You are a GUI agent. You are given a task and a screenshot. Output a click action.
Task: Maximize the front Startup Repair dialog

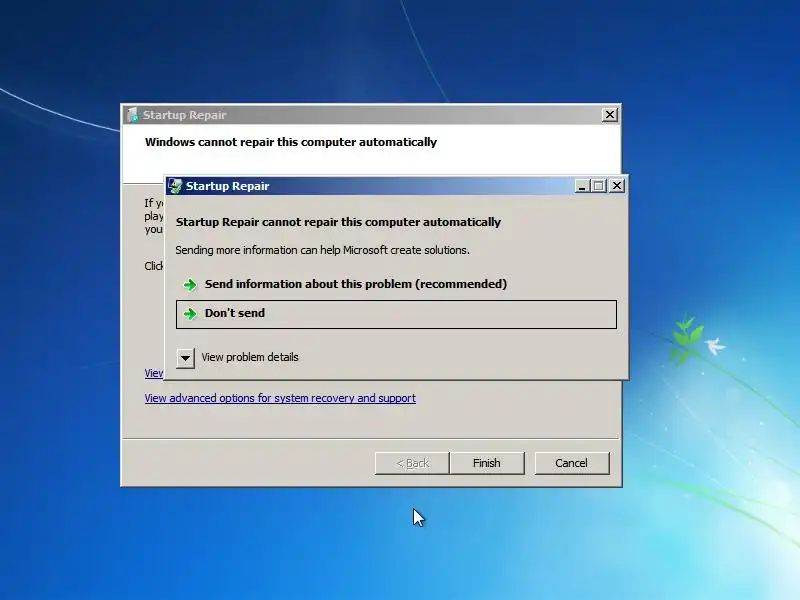point(599,186)
